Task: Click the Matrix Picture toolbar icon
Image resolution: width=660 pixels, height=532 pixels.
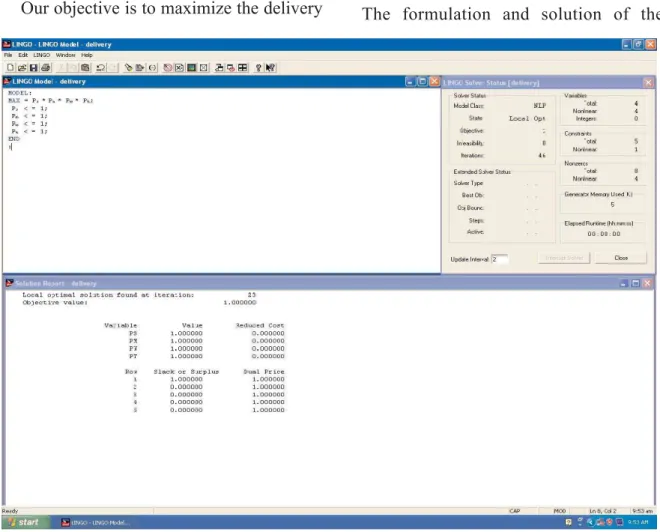Action: 192,68
